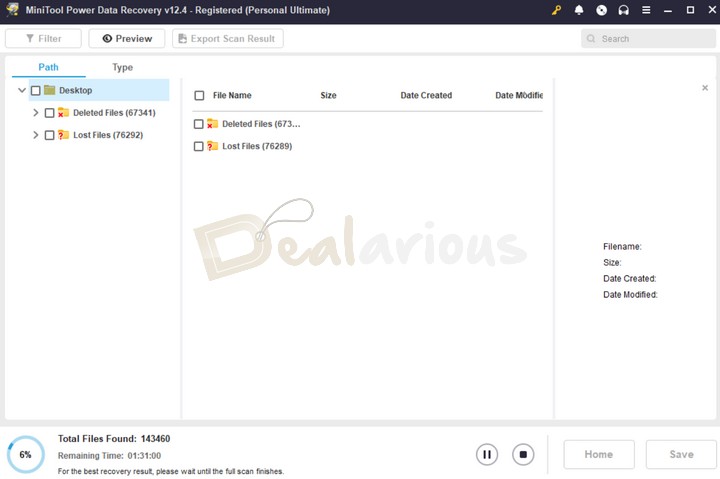
Task: Collapse the Desktop tree node
Action: coord(22,90)
